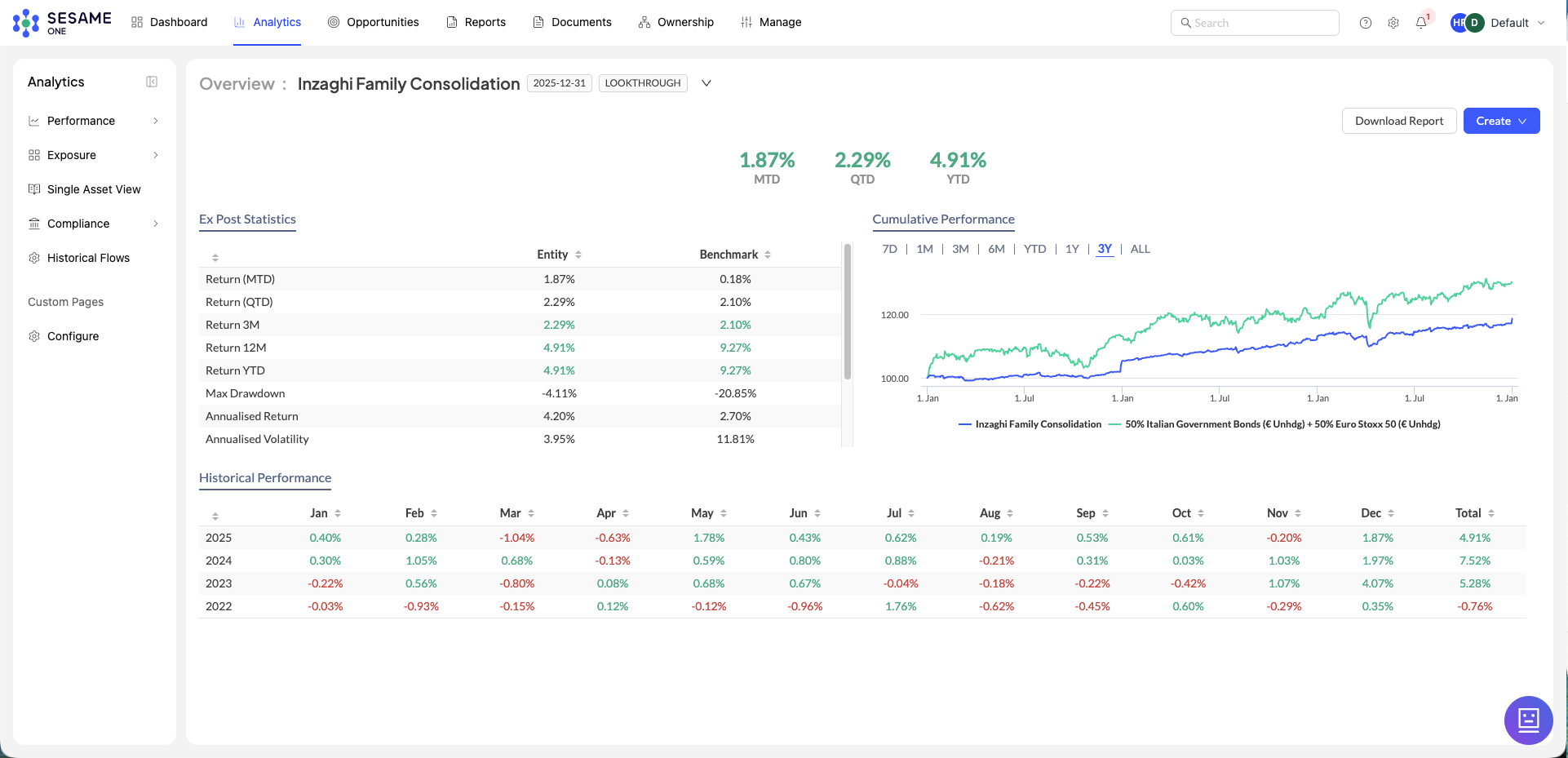Select the 1M chart range
Viewport: 1568px width, 758px height.
924,249
